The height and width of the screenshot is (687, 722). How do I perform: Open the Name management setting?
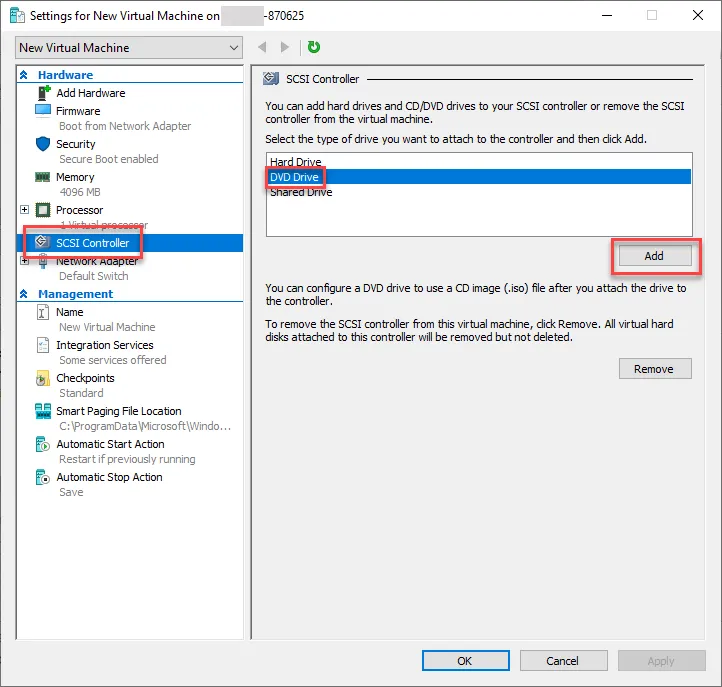pos(70,312)
